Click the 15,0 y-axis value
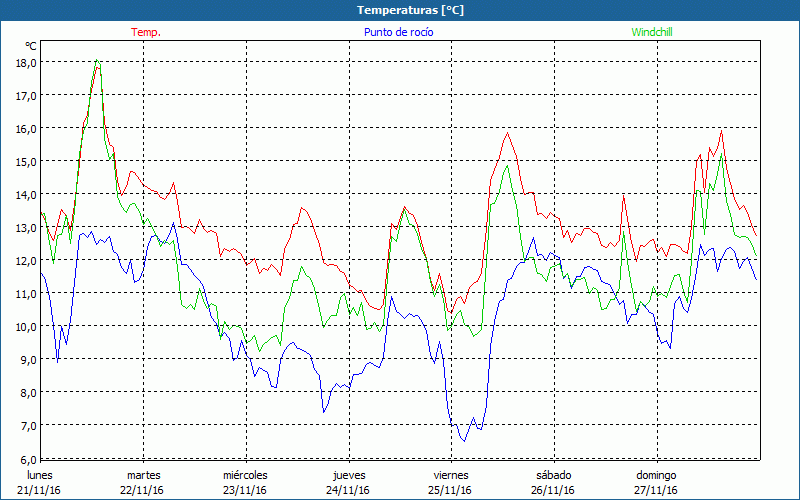The image size is (800, 500). [x=26, y=161]
